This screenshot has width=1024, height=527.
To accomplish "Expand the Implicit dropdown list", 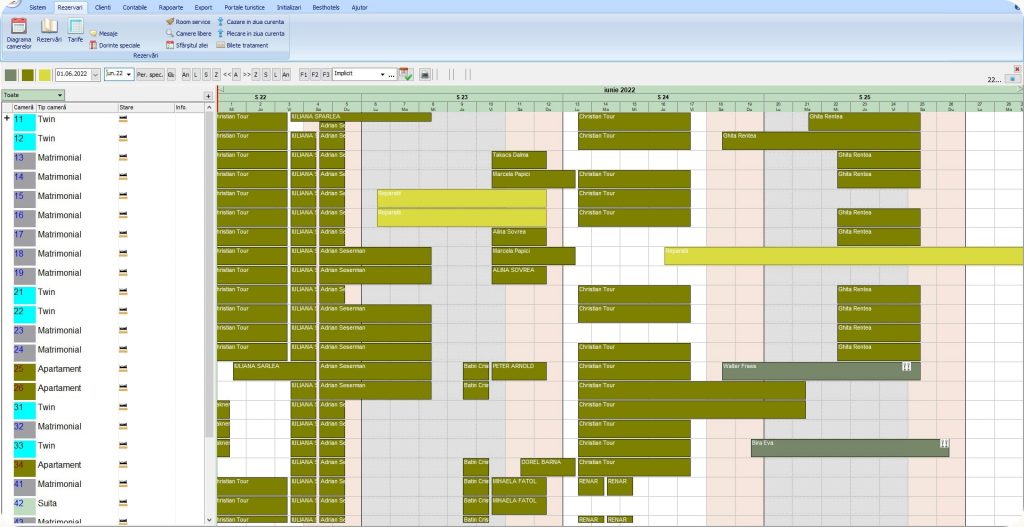I will coord(383,74).
